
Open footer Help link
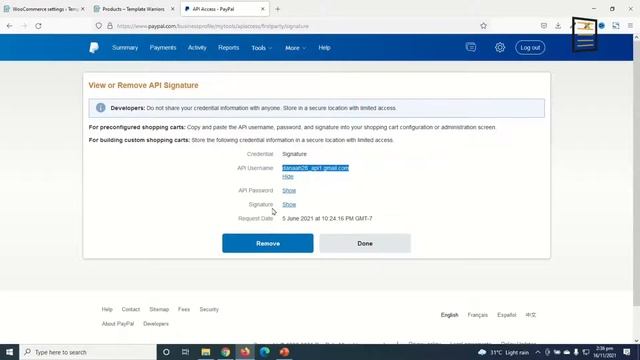107,309
